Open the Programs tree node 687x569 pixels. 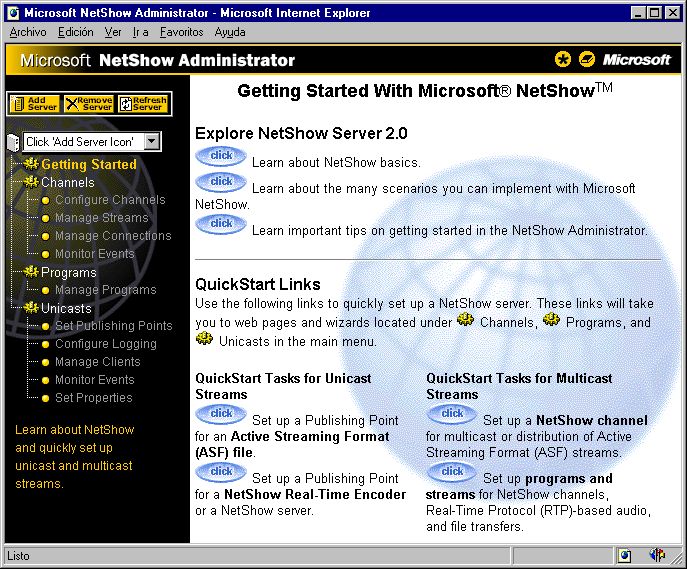click(68, 272)
